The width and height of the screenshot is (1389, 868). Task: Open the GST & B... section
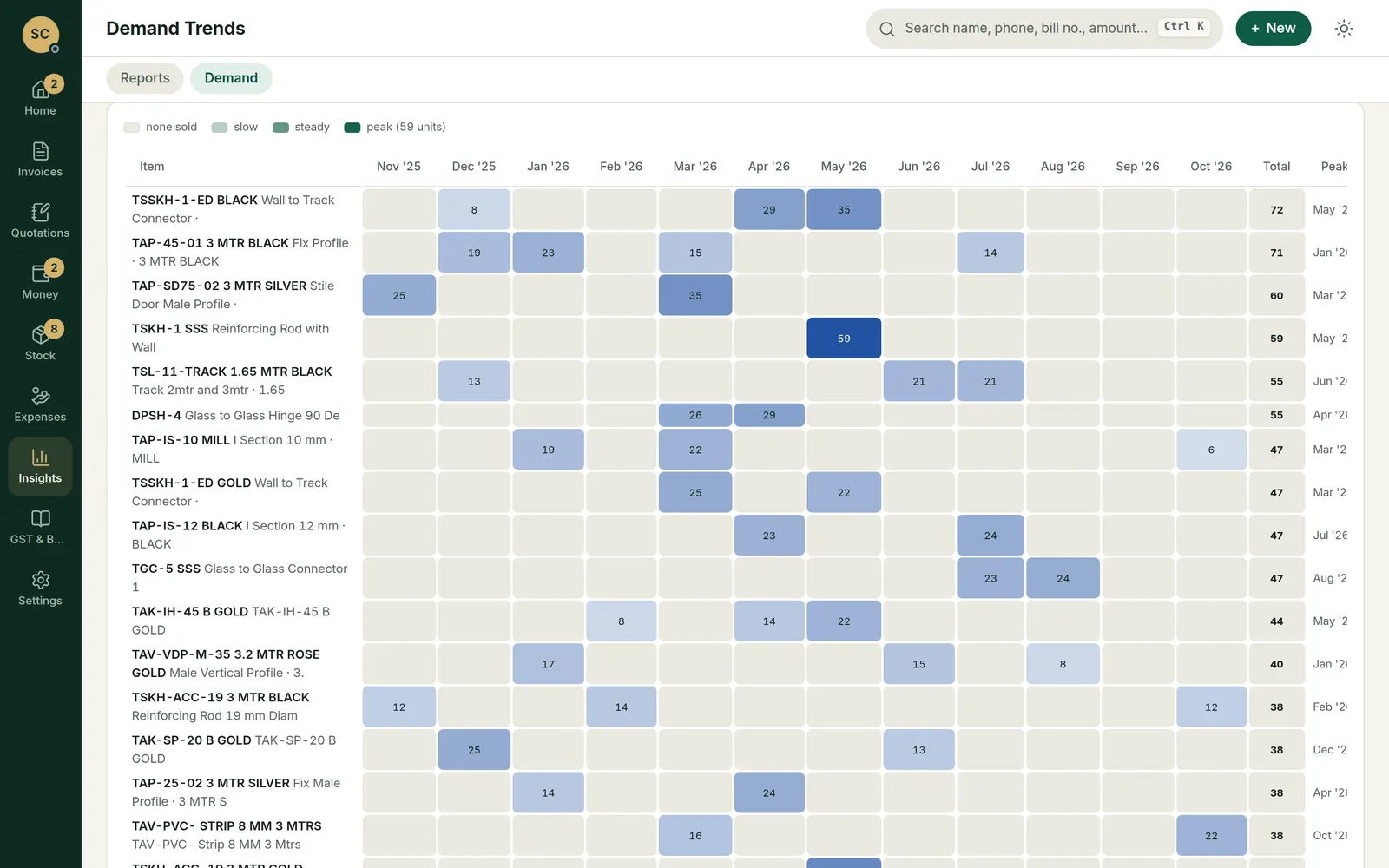pyautogui.click(x=40, y=528)
